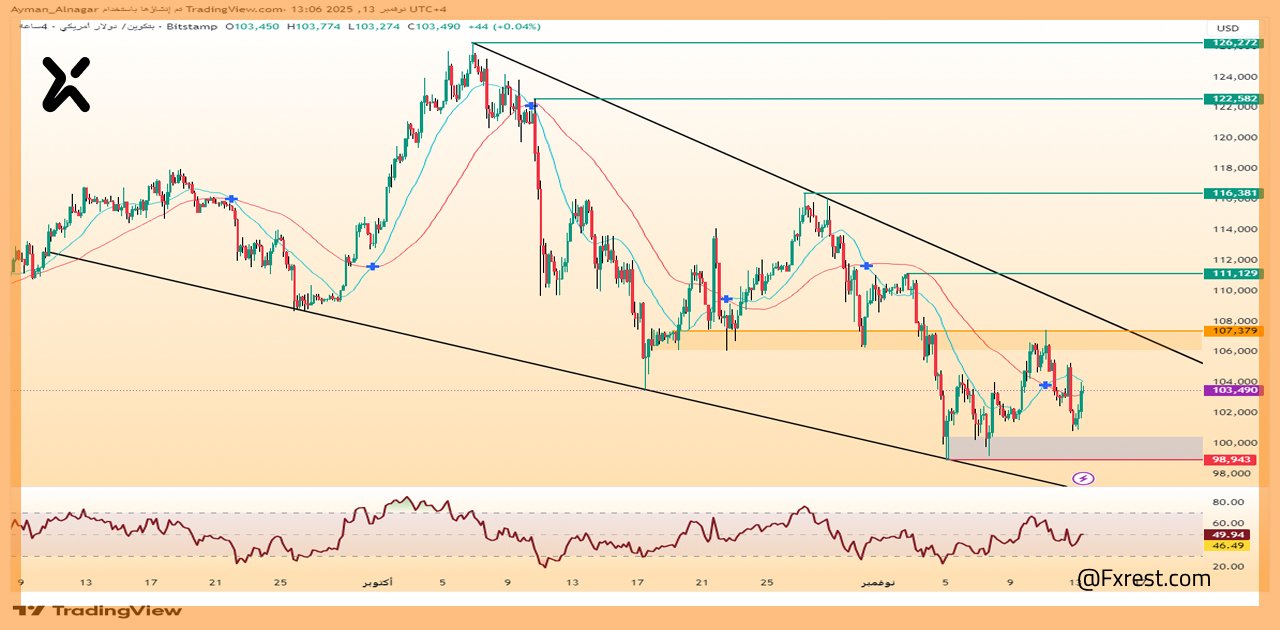Select the red 98,943 support price label
Screen dimensions: 1280x630
point(1233,459)
